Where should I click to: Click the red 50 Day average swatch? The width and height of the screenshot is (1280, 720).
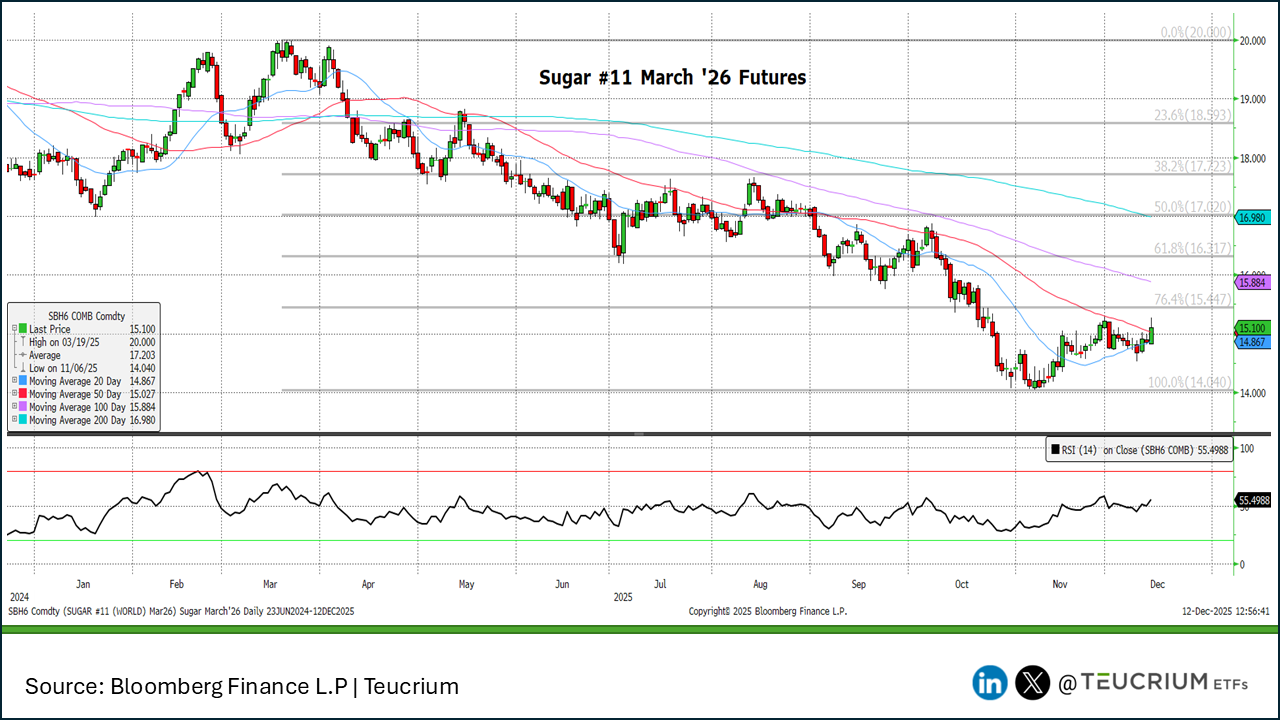click(x=22, y=394)
